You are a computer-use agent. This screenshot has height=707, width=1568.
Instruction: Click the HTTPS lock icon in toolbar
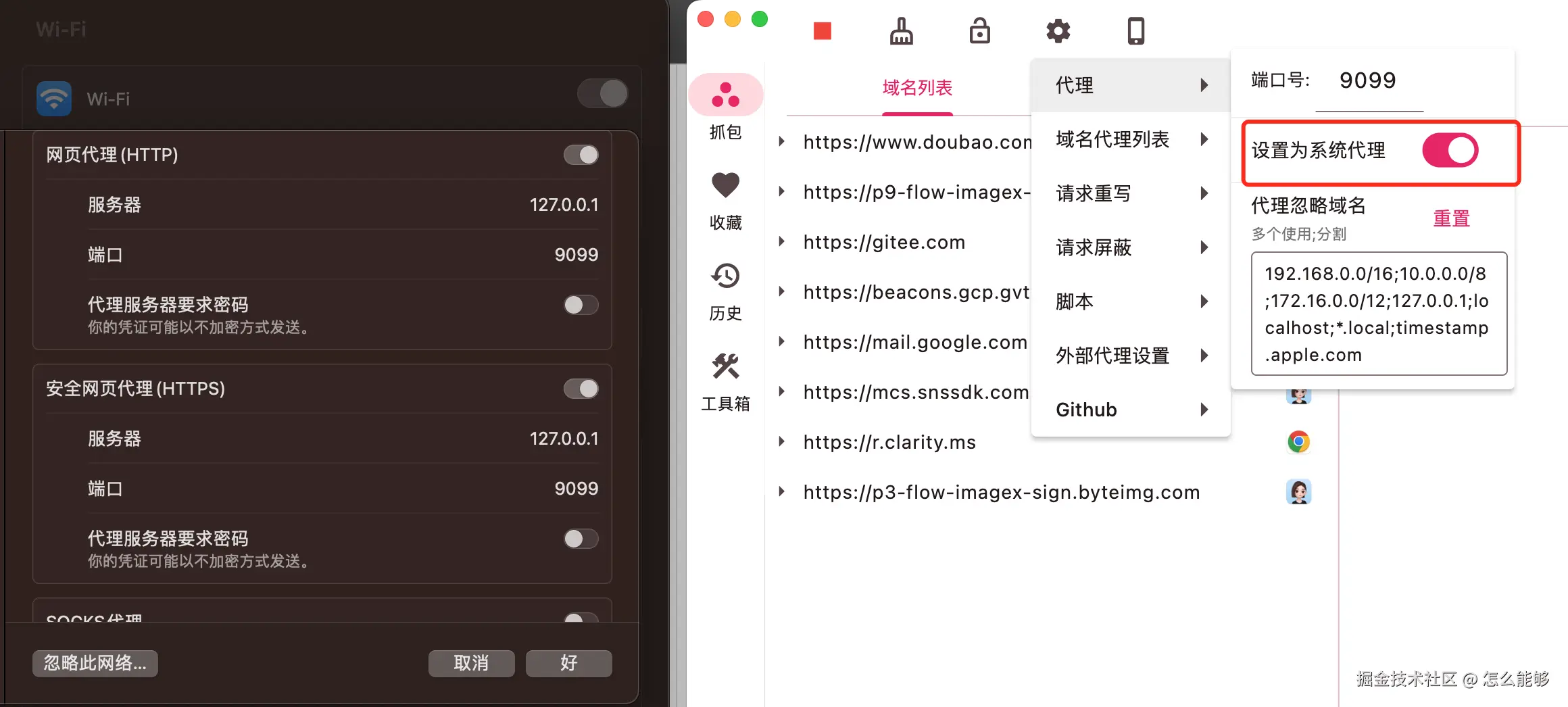[979, 30]
